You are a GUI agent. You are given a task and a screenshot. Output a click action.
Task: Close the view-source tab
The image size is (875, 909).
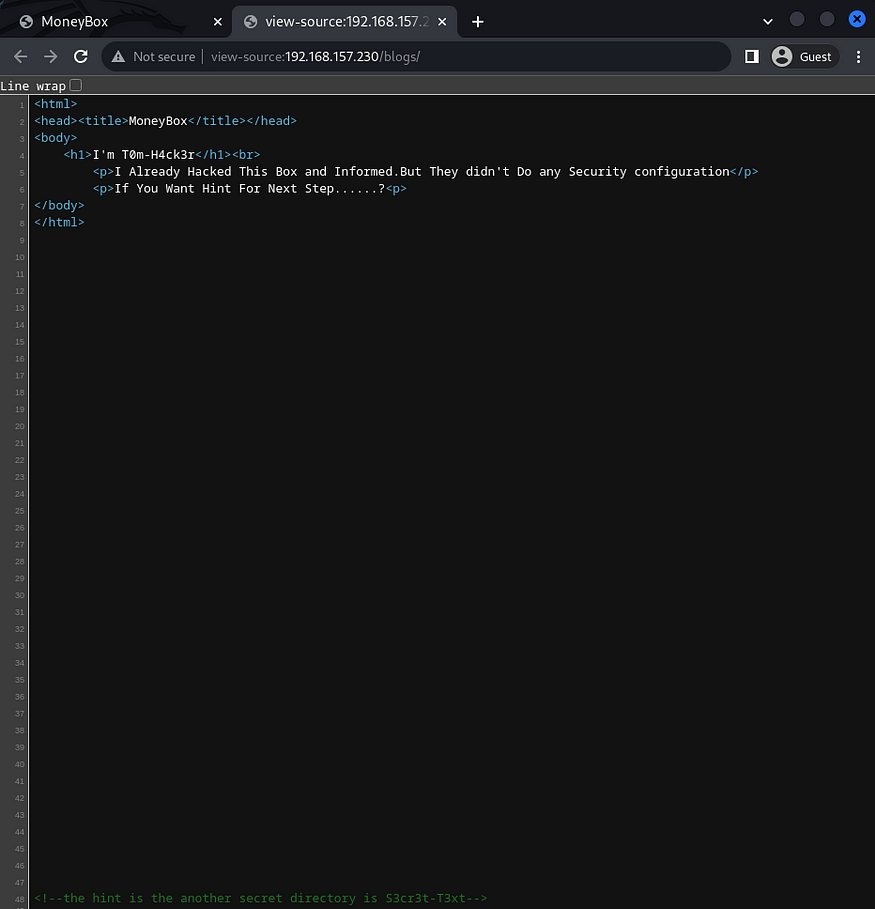(x=442, y=21)
